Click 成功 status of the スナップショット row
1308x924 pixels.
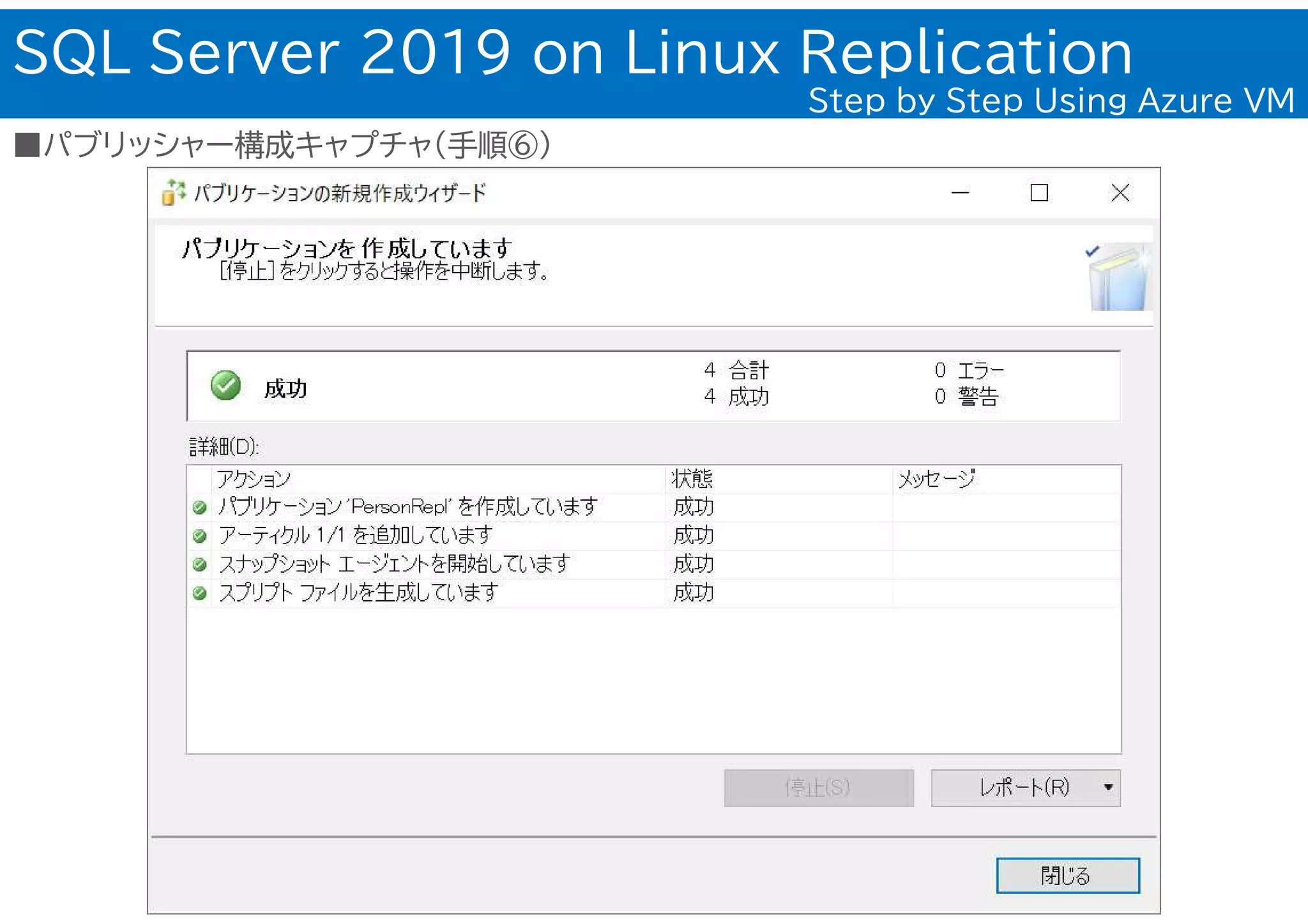click(x=694, y=564)
